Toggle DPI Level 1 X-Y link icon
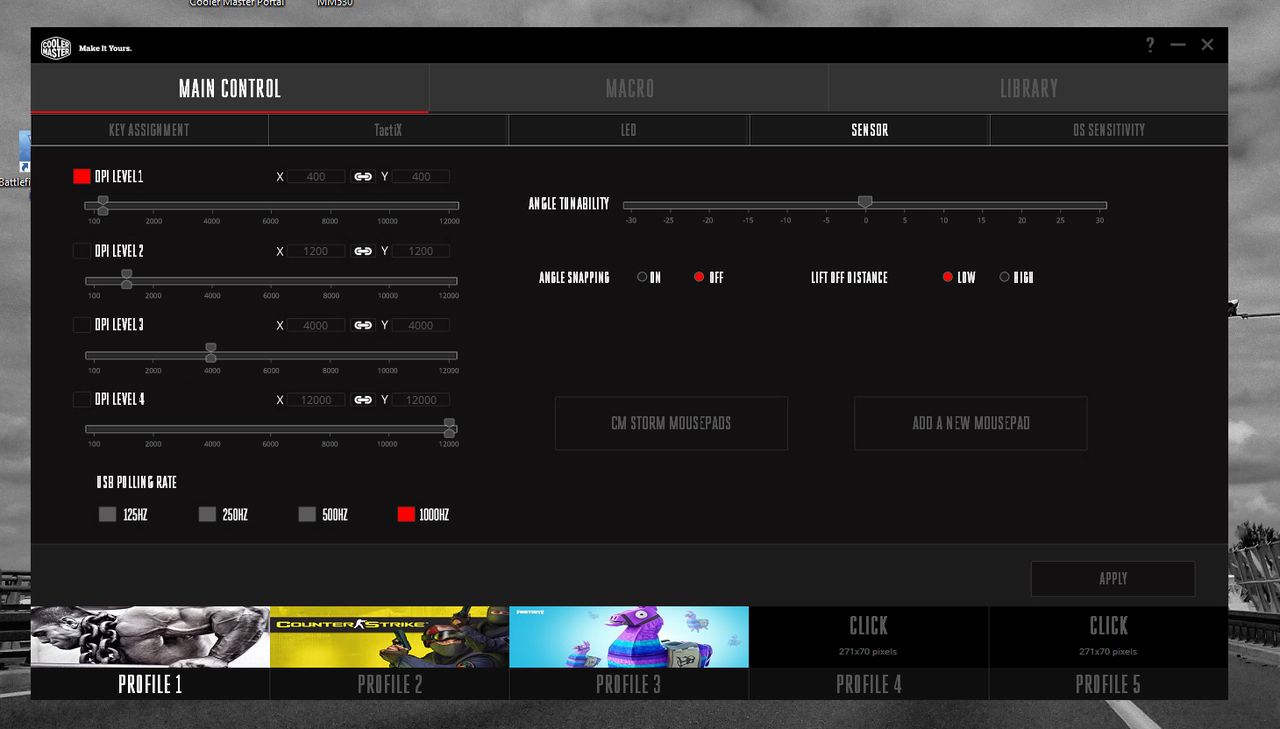The width and height of the screenshot is (1280, 729). coord(363,176)
